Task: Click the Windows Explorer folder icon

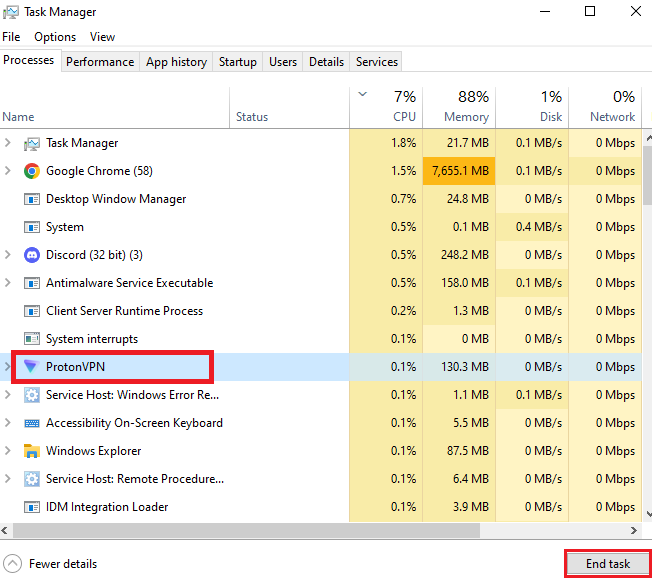Action: (x=31, y=451)
